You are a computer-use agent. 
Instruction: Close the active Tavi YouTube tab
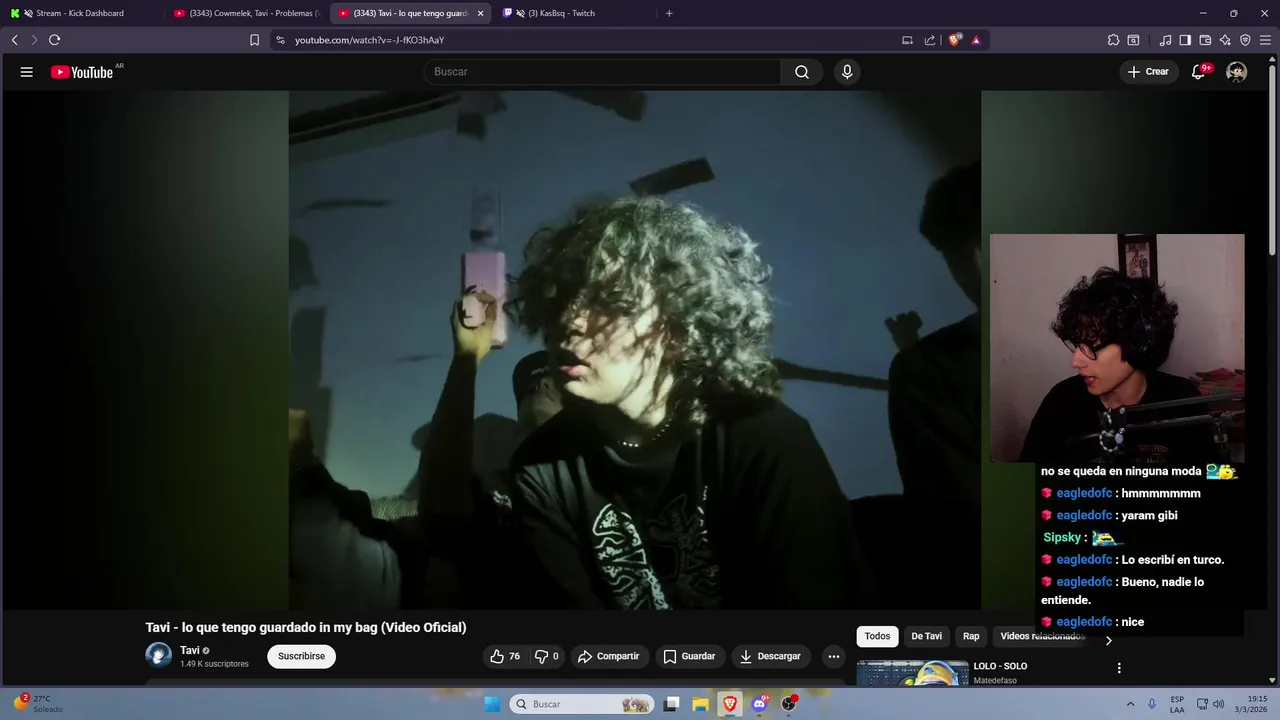[x=480, y=13]
